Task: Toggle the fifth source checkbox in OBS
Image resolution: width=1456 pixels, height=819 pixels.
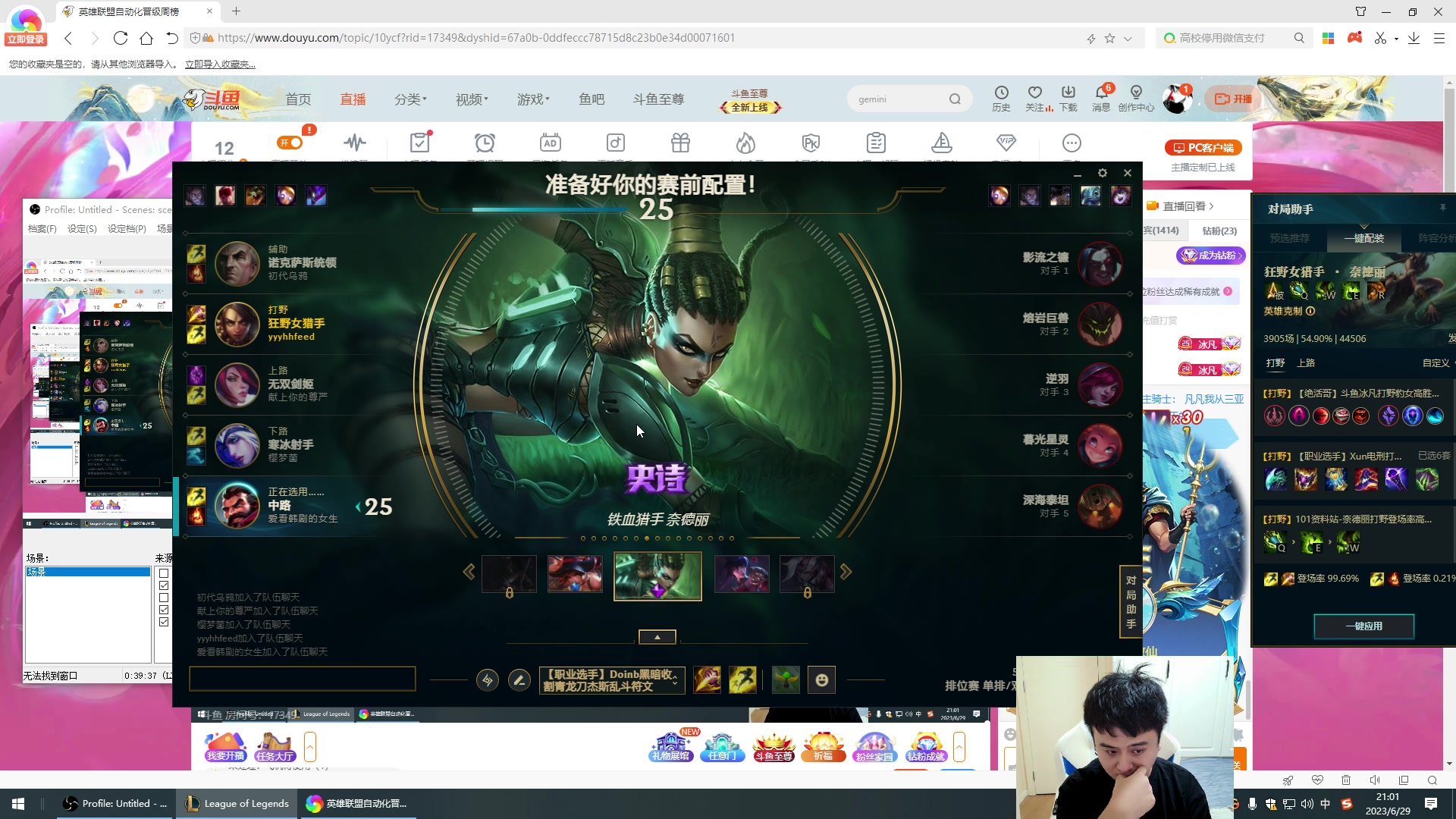Action: pos(164,622)
